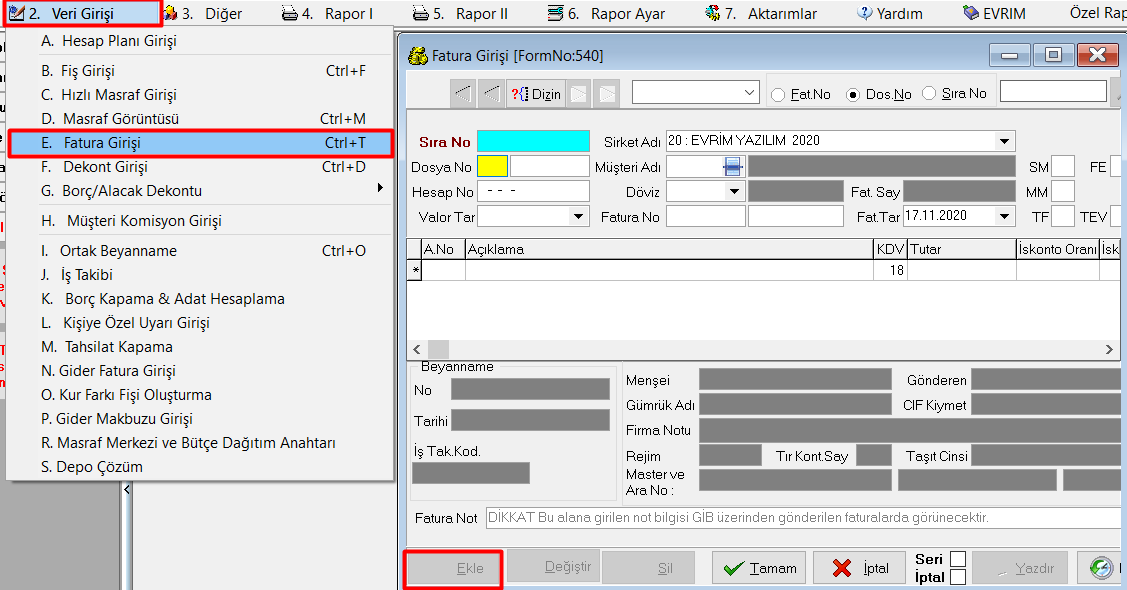1127x590 pixels.
Task: Open the Valor Tar date dropdown
Action: pyautogui.click(x=578, y=216)
